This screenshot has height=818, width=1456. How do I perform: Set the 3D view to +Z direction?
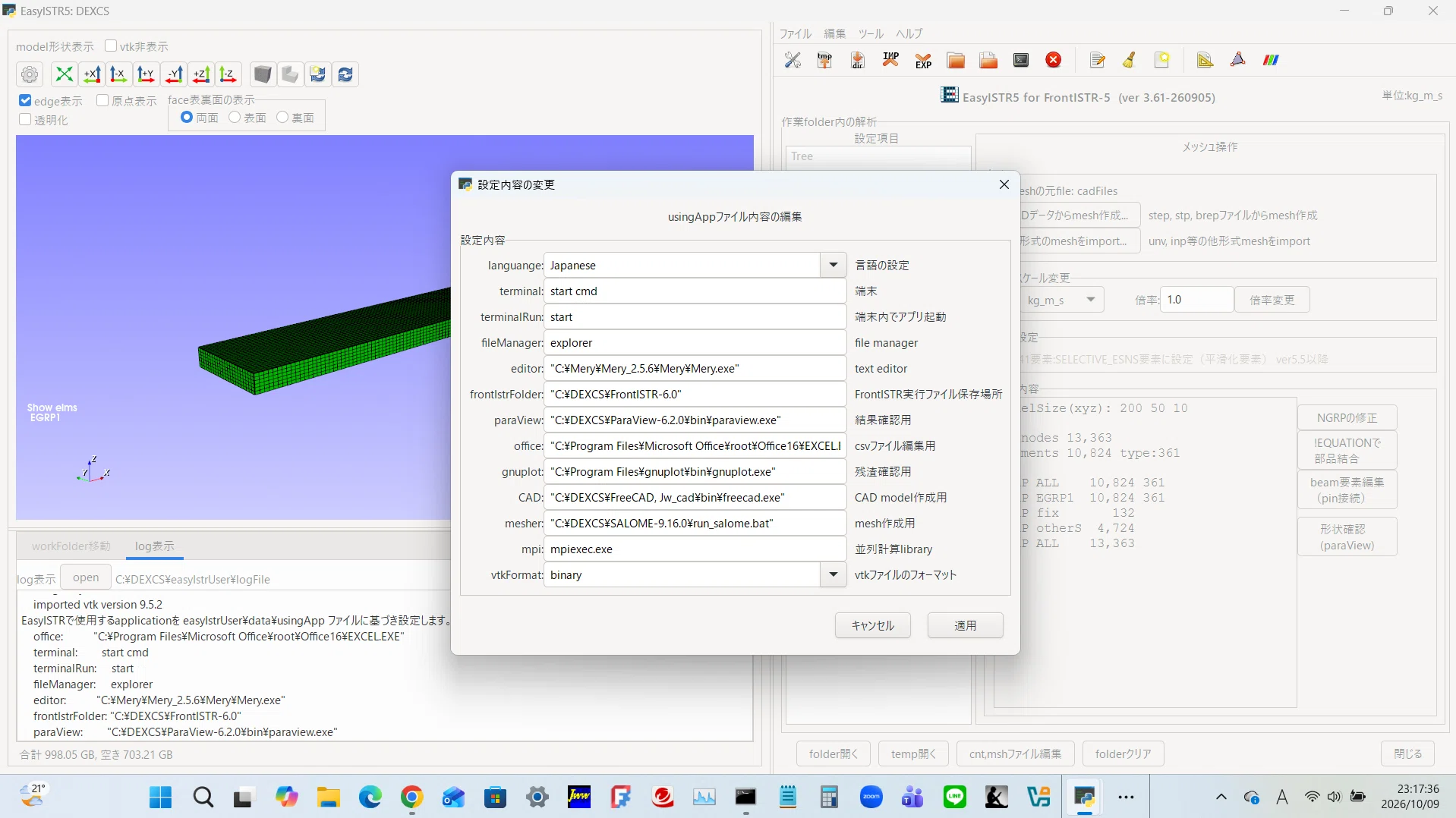201,74
